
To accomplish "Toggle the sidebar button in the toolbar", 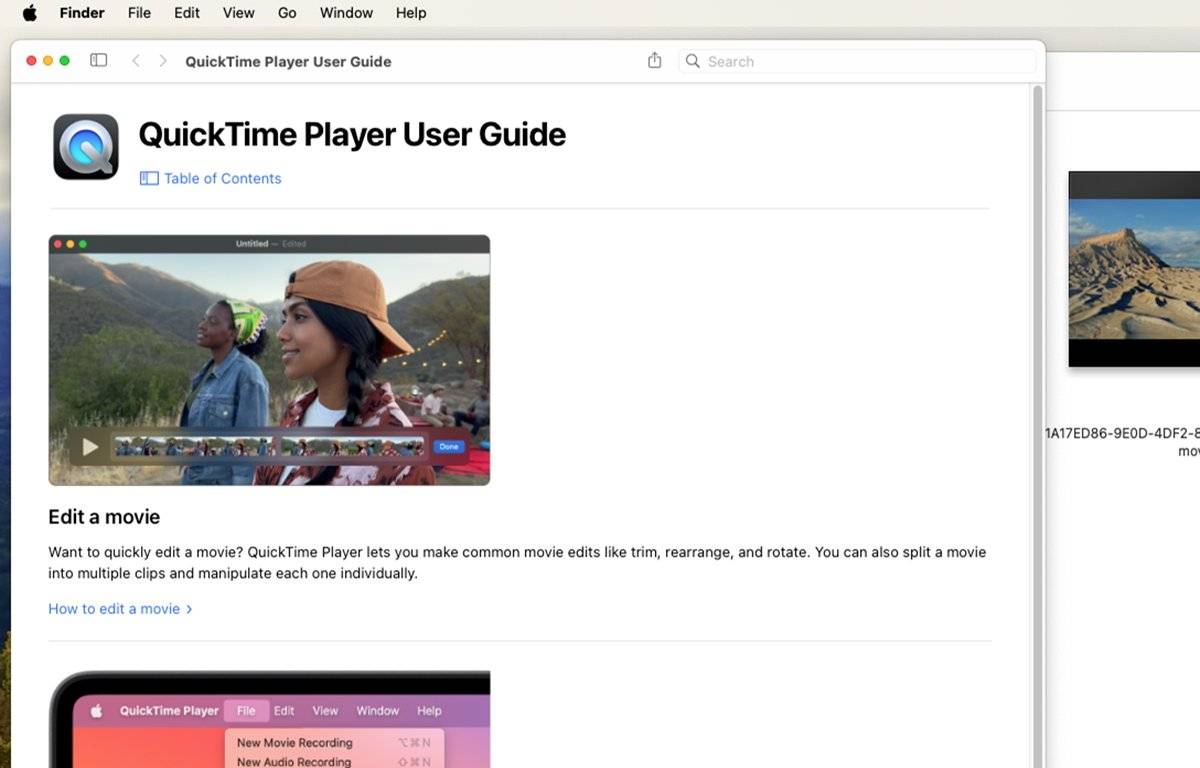I will click(98, 61).
